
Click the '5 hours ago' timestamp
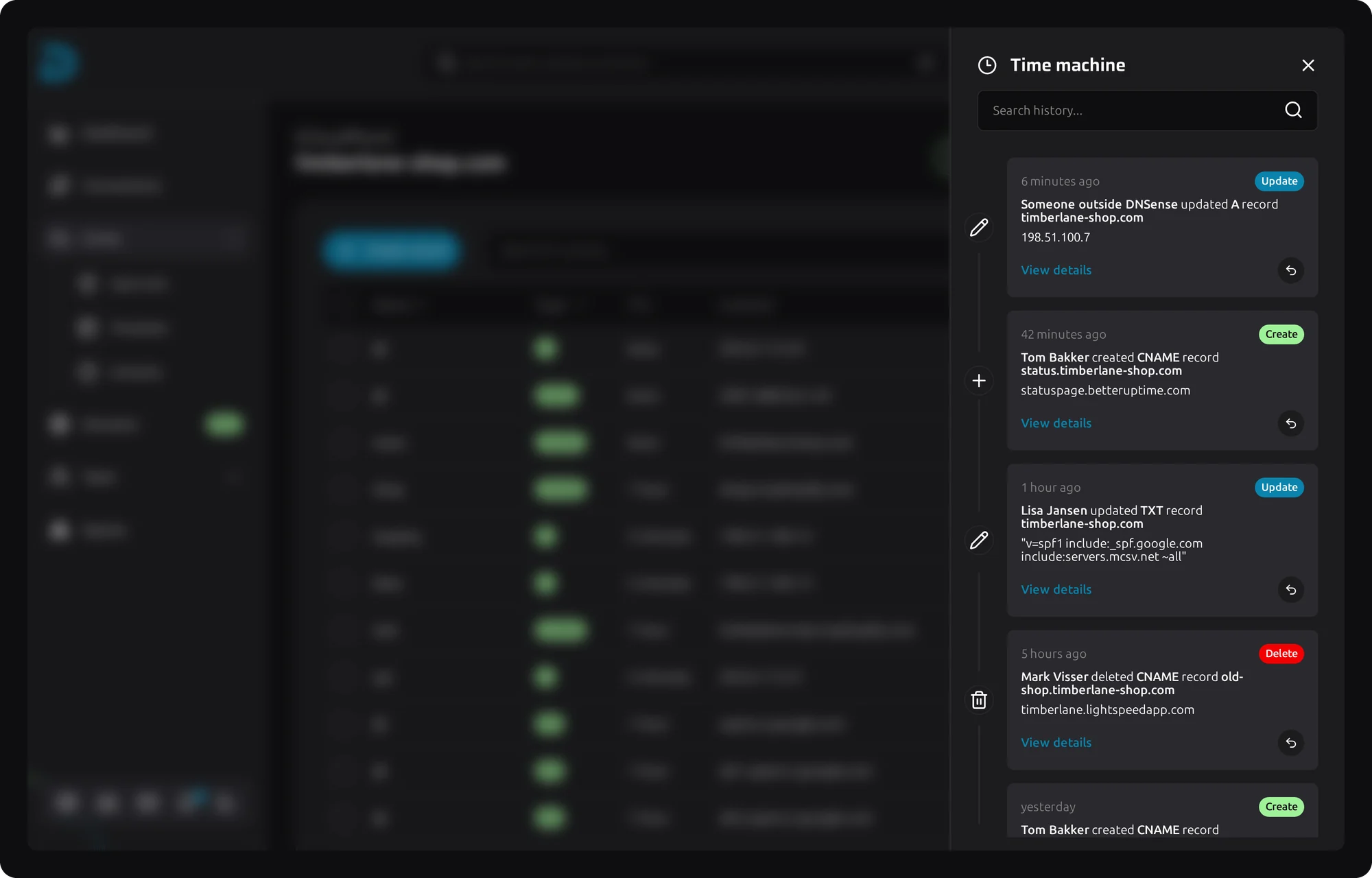[x=1053, y=654]
